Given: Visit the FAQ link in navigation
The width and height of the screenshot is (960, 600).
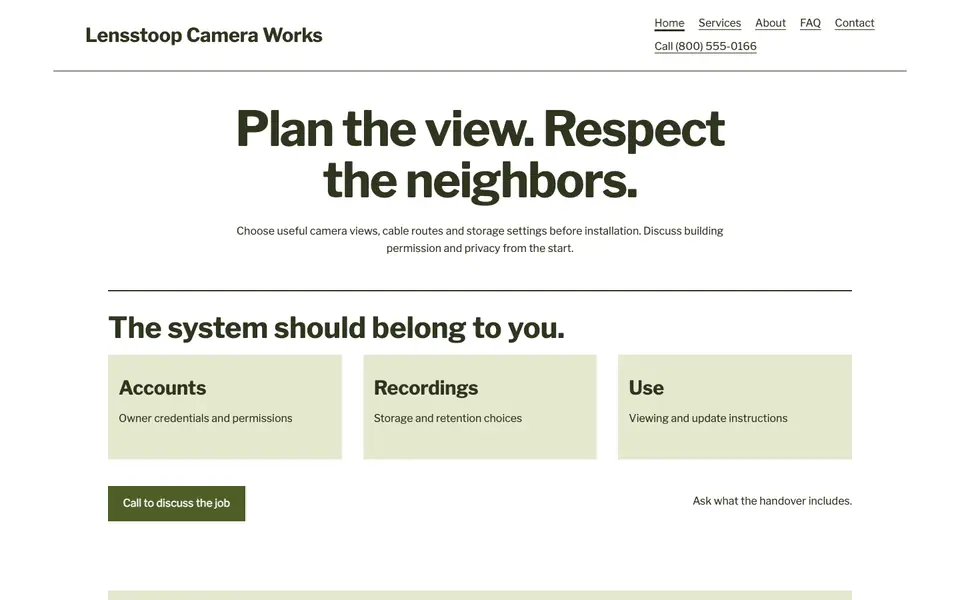Looking at the screenshot, I should pyautogui.click(x=810, y=23).
